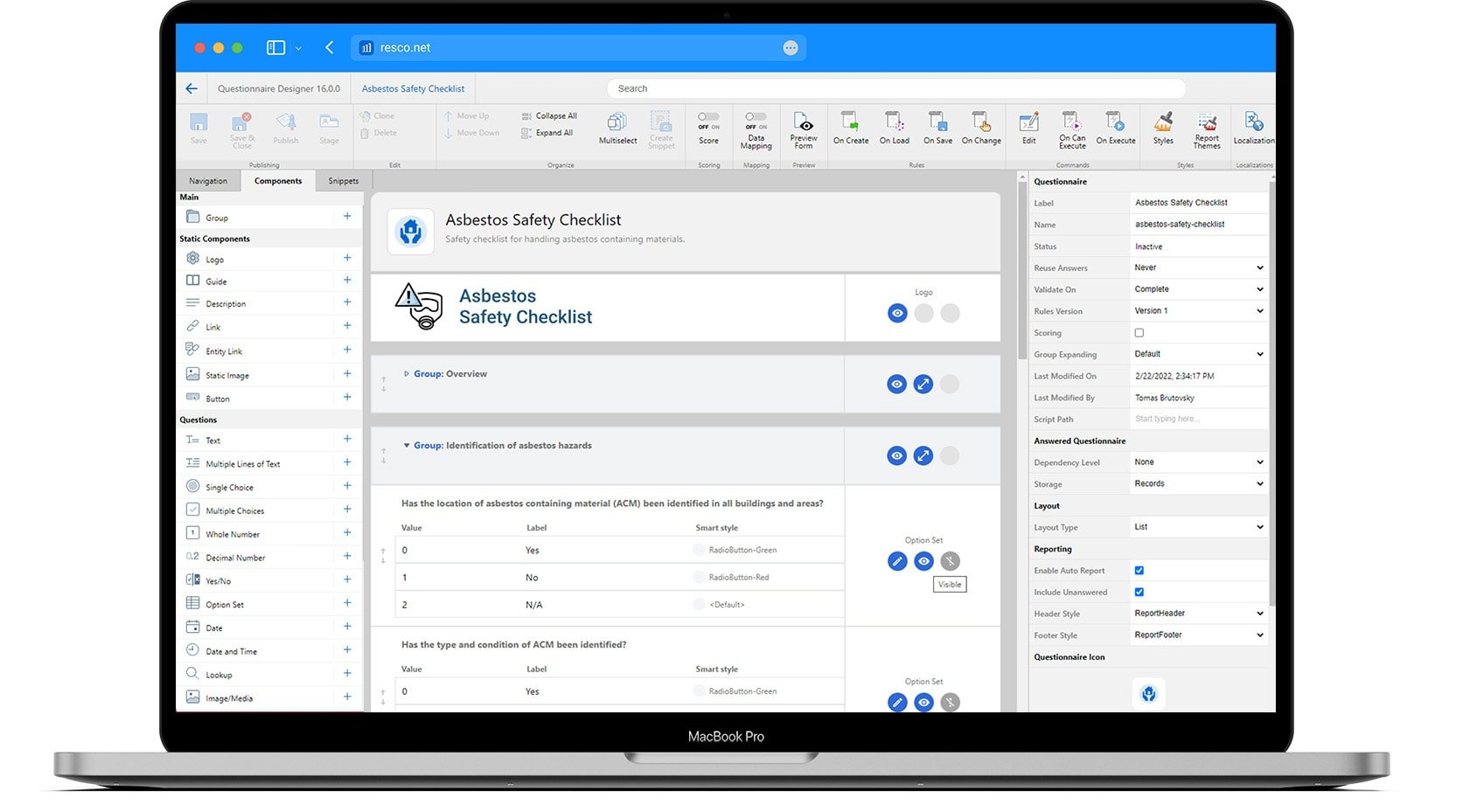Open the Layout Type dropdown

(1198, 527)
